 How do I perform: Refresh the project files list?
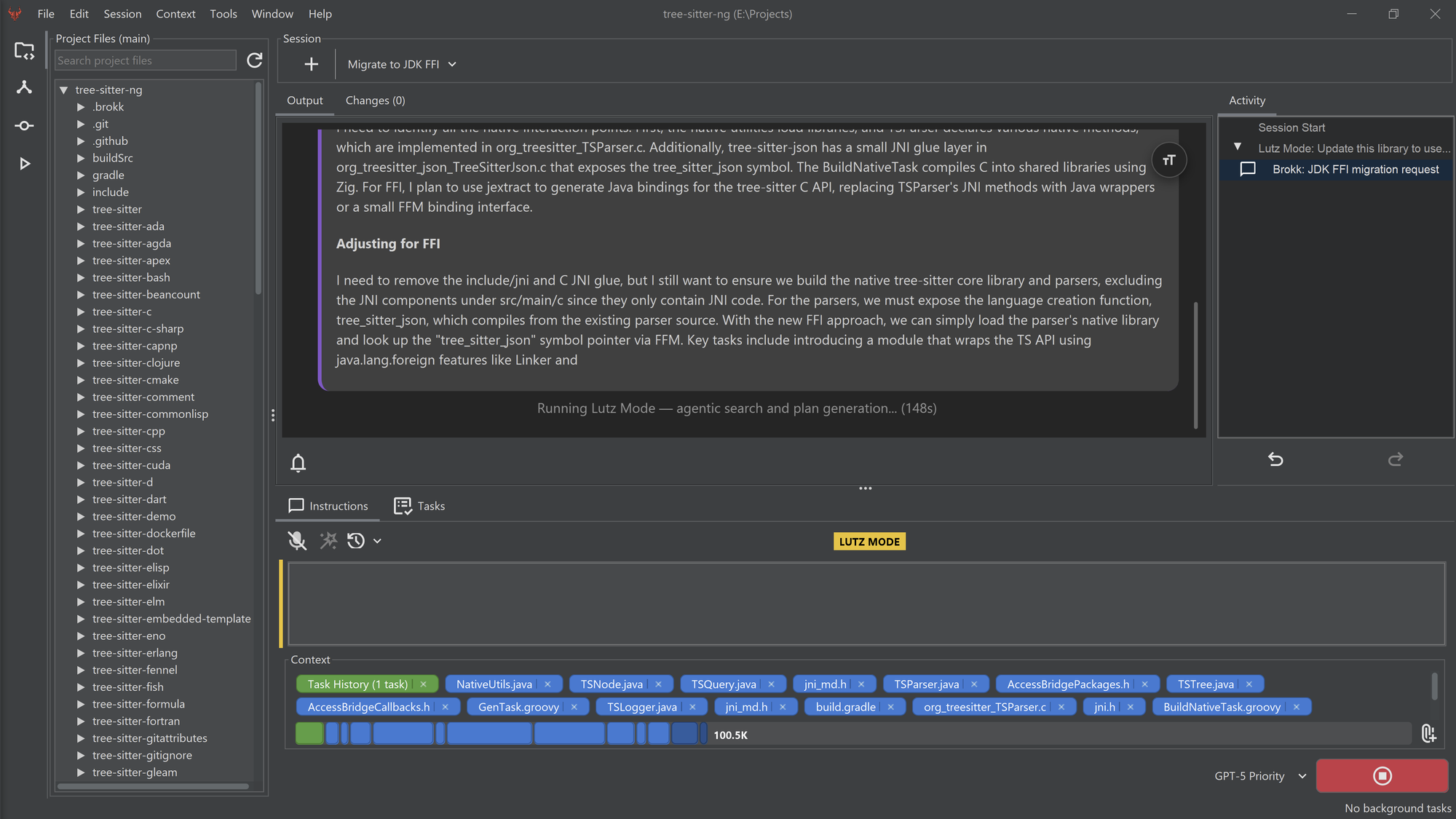[x=254, y=60]
